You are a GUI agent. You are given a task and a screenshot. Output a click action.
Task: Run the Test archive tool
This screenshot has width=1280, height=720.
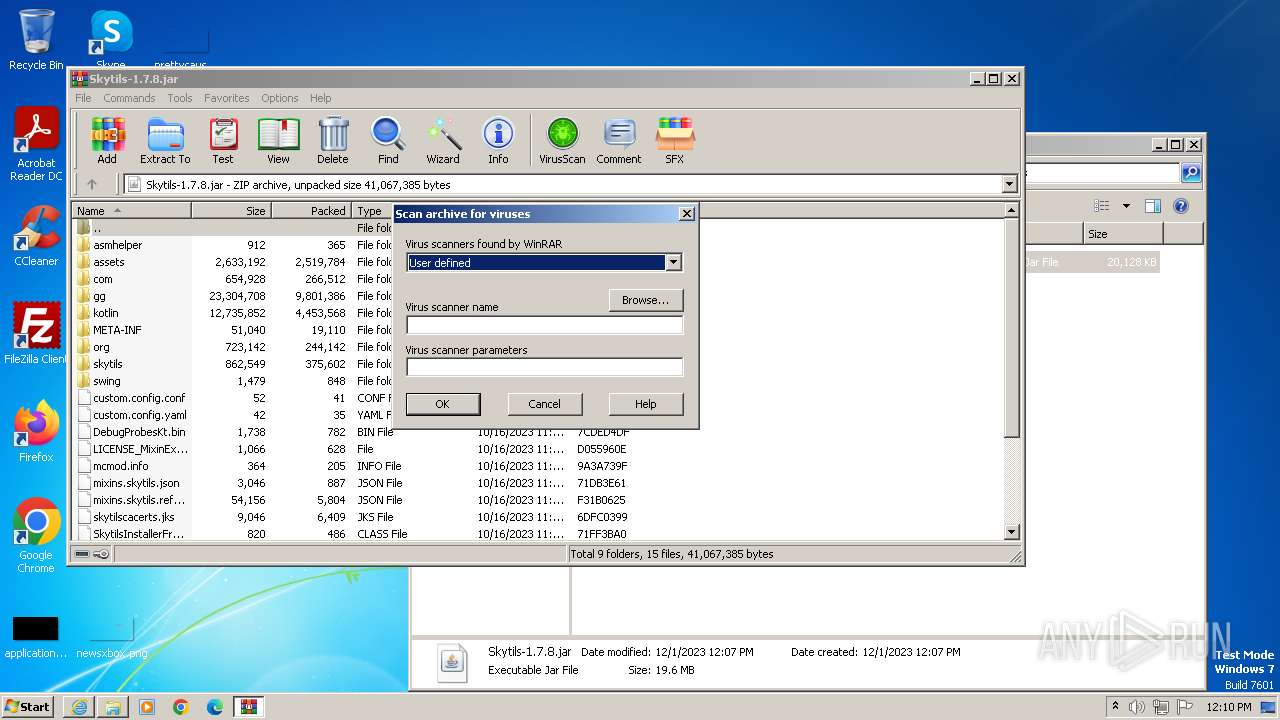223,141
